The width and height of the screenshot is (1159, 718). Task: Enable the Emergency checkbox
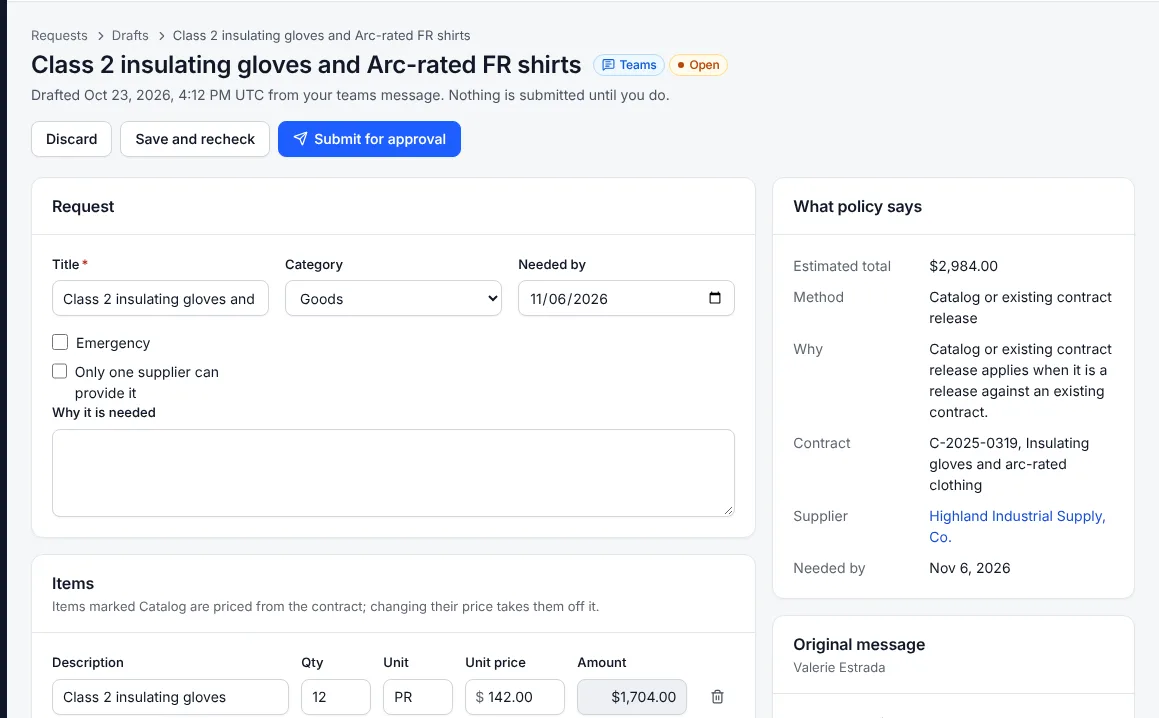click(x=60, y=342)
